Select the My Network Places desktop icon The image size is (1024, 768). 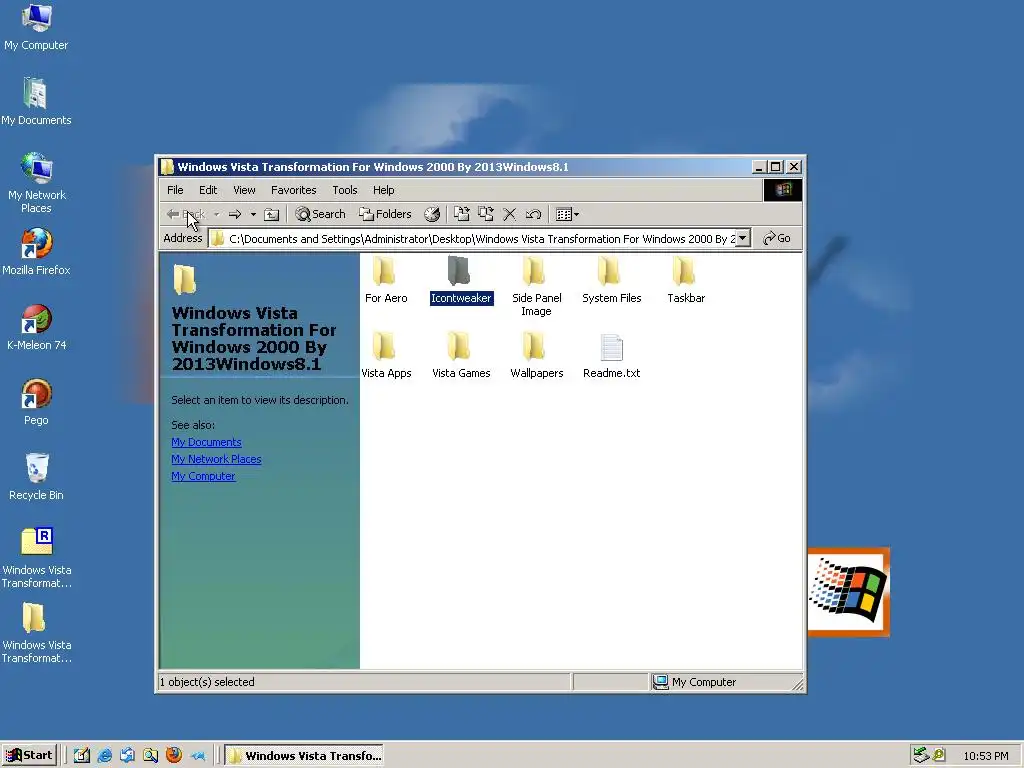(36, 183)
